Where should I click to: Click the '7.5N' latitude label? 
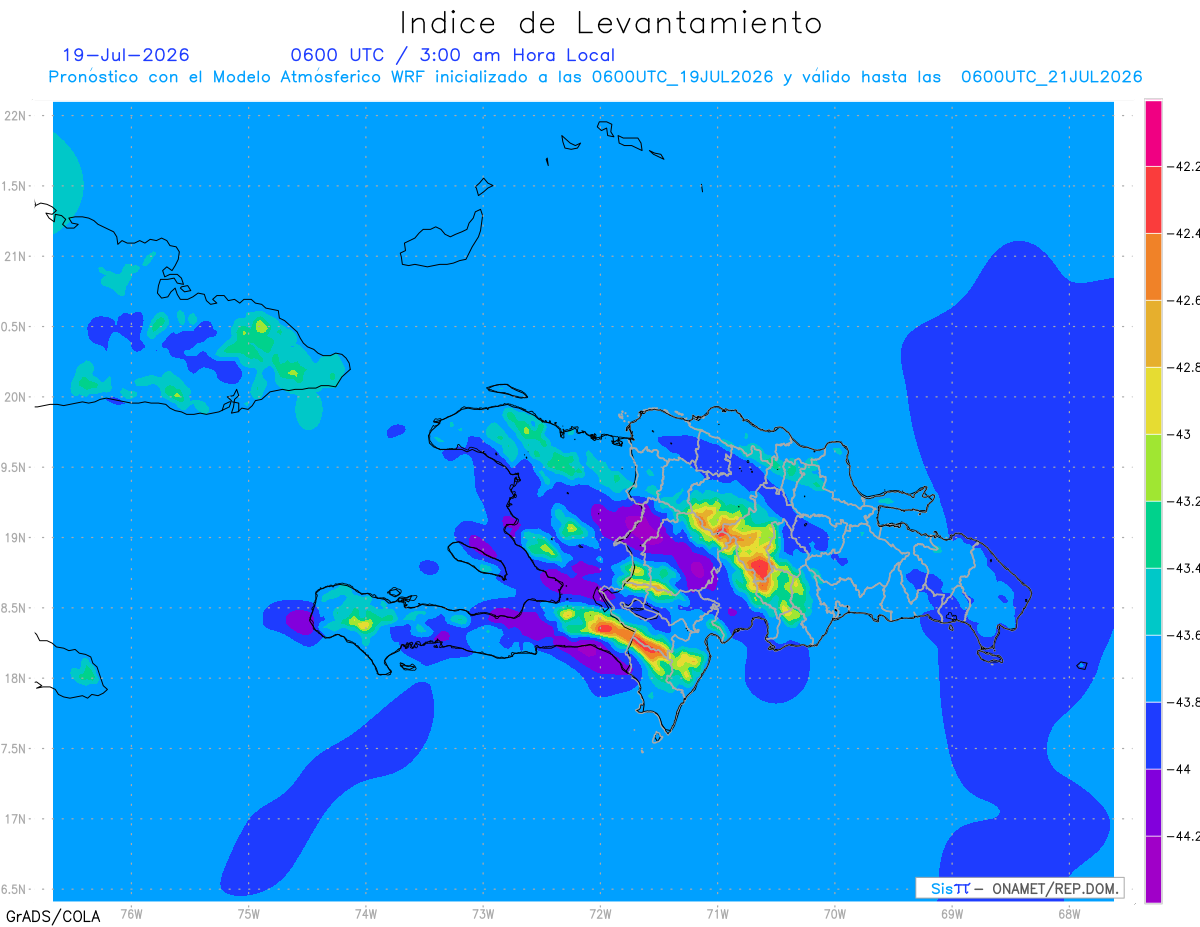[14, 749]
